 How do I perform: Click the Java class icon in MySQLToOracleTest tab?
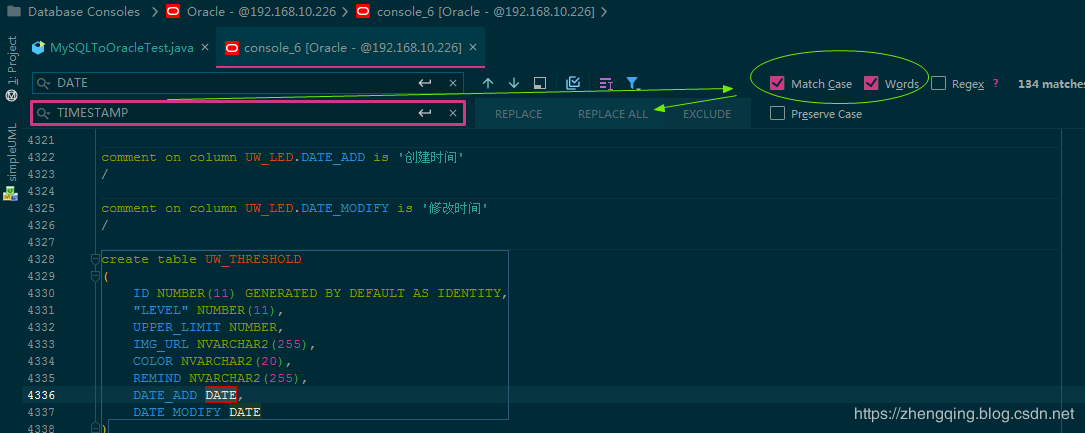39,48
